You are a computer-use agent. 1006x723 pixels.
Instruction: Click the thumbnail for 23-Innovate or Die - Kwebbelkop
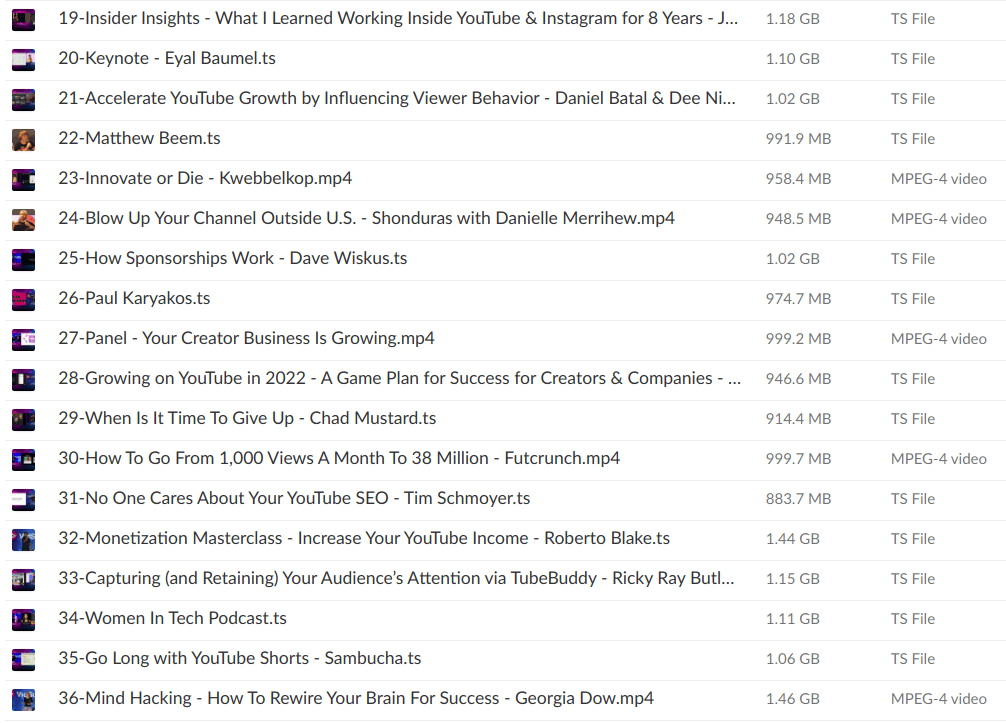22,179
